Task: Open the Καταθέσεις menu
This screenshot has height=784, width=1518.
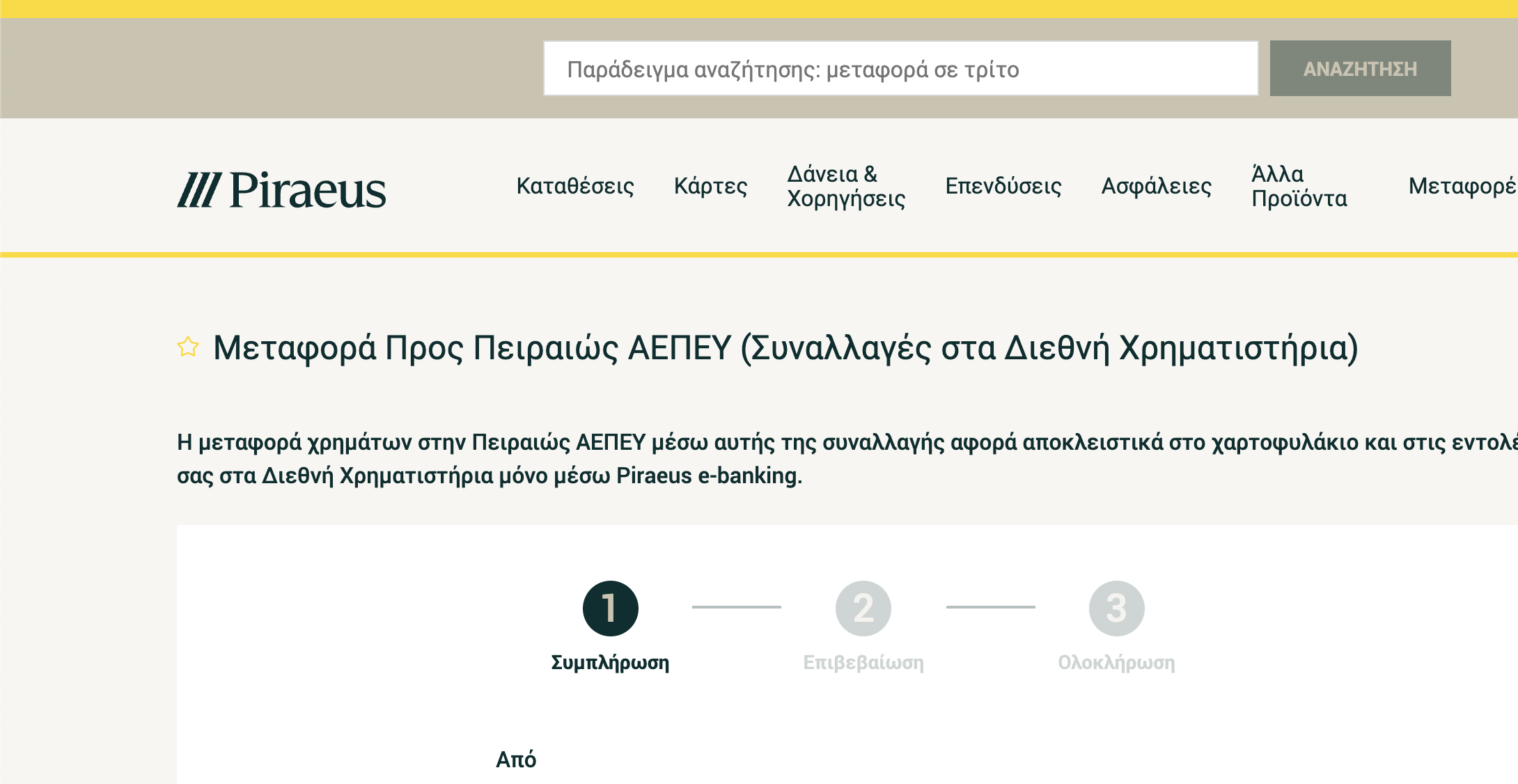Action: 575,186
